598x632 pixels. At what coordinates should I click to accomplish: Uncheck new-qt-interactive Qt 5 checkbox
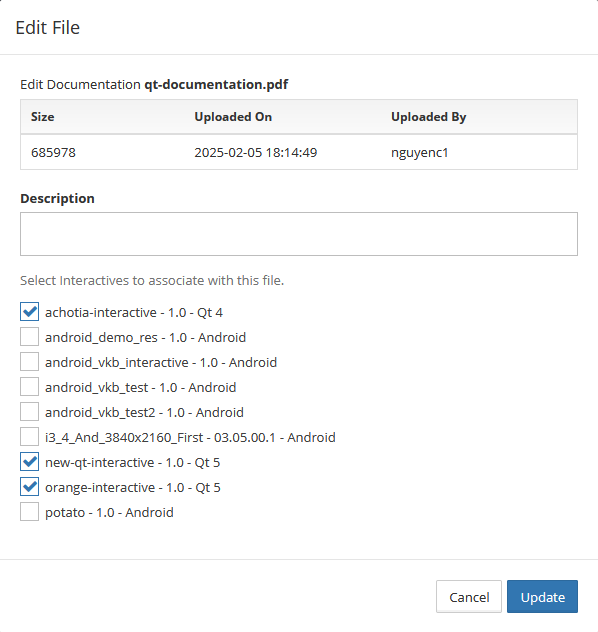pyautogui.click(x=29, y=462)
